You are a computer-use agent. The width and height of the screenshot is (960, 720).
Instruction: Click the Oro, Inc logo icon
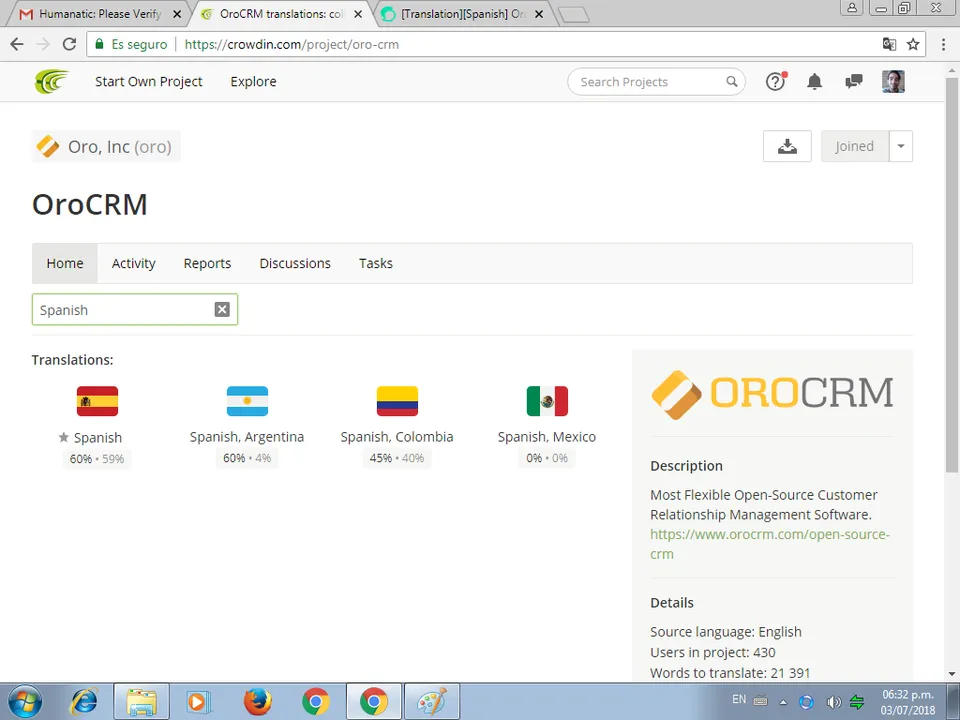48,146
